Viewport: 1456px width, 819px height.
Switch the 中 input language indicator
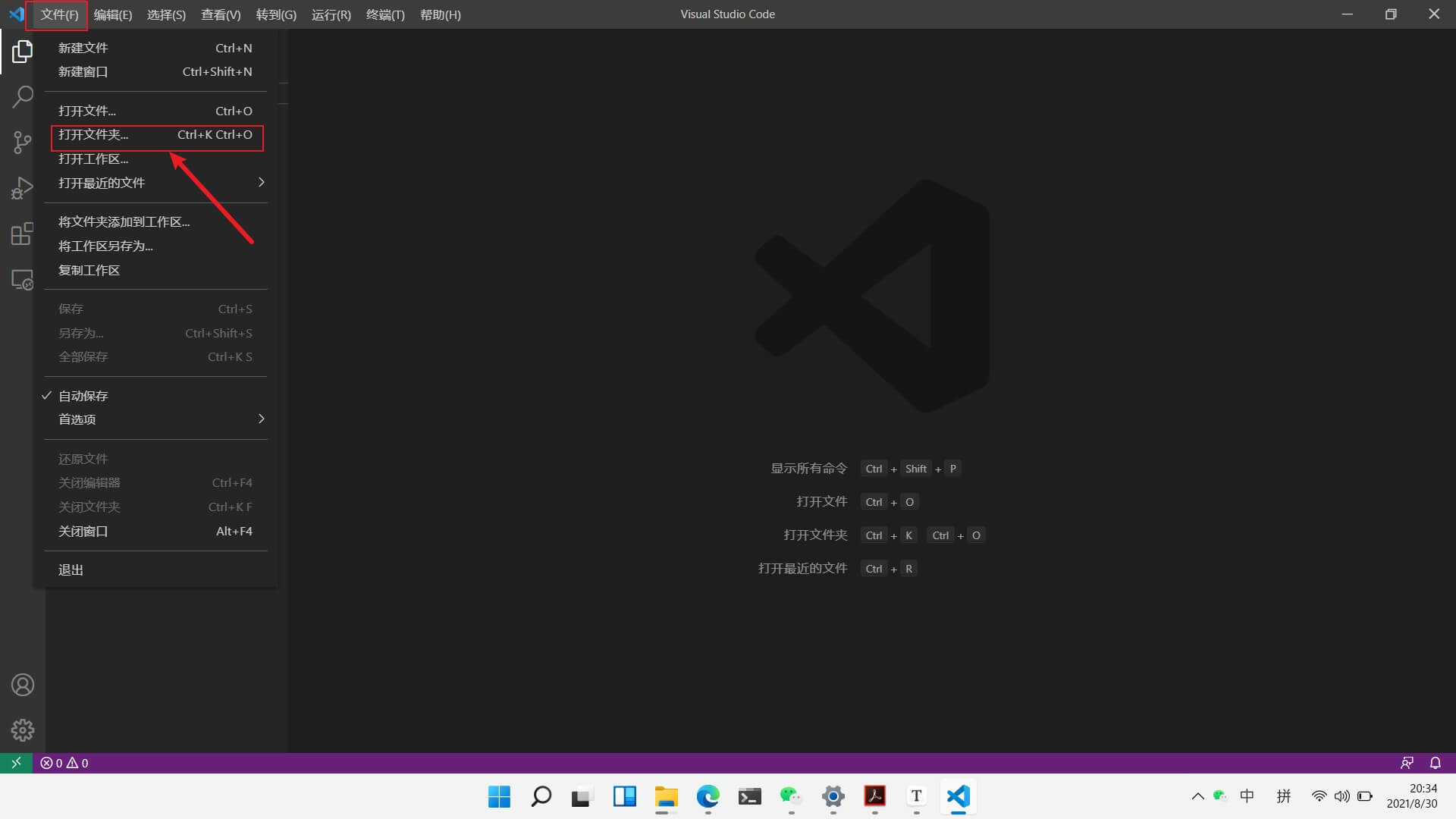point(1247,796)
